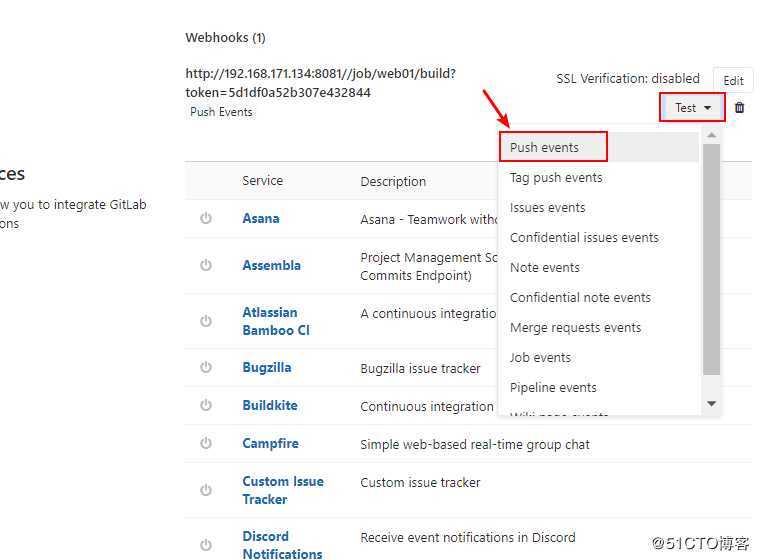Open the Test dropdown button
This screenshot has height=560, width=759.
pos(692,107)
